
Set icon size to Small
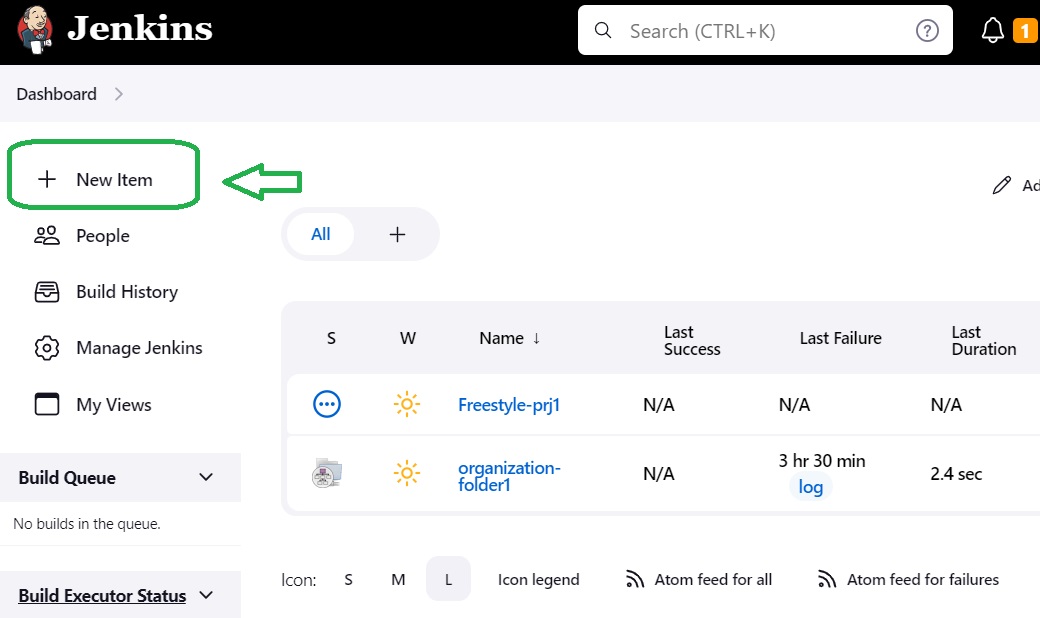click(x=348, y=580)
